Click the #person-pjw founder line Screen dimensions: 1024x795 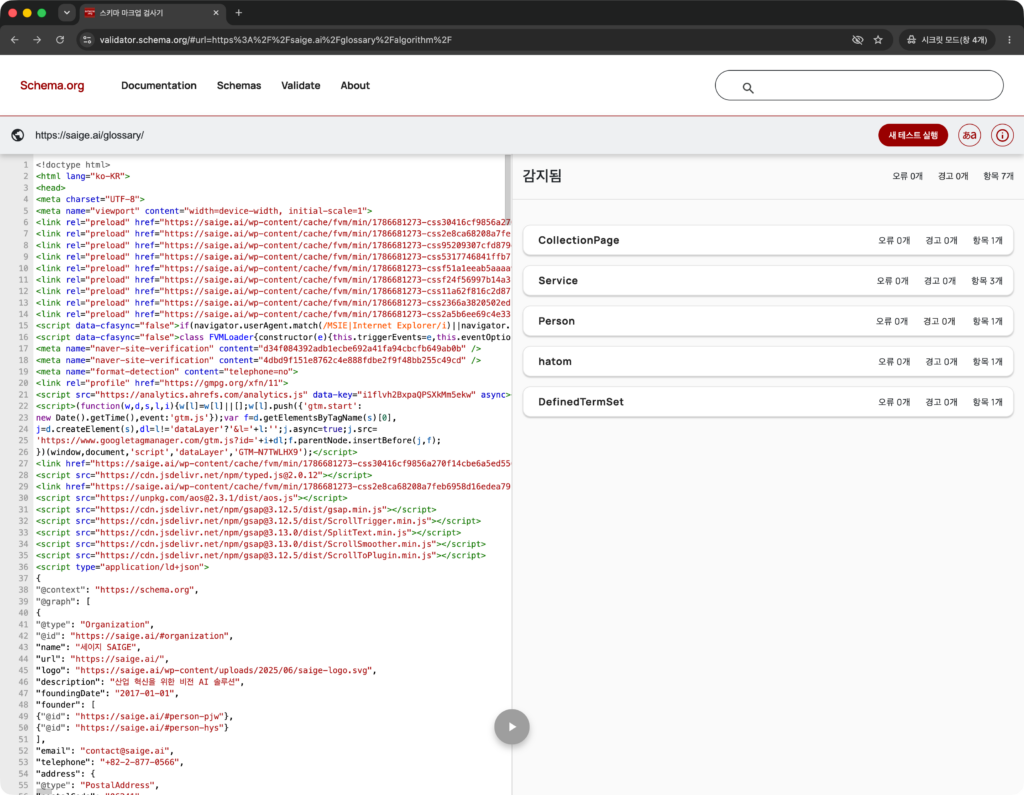135,716
